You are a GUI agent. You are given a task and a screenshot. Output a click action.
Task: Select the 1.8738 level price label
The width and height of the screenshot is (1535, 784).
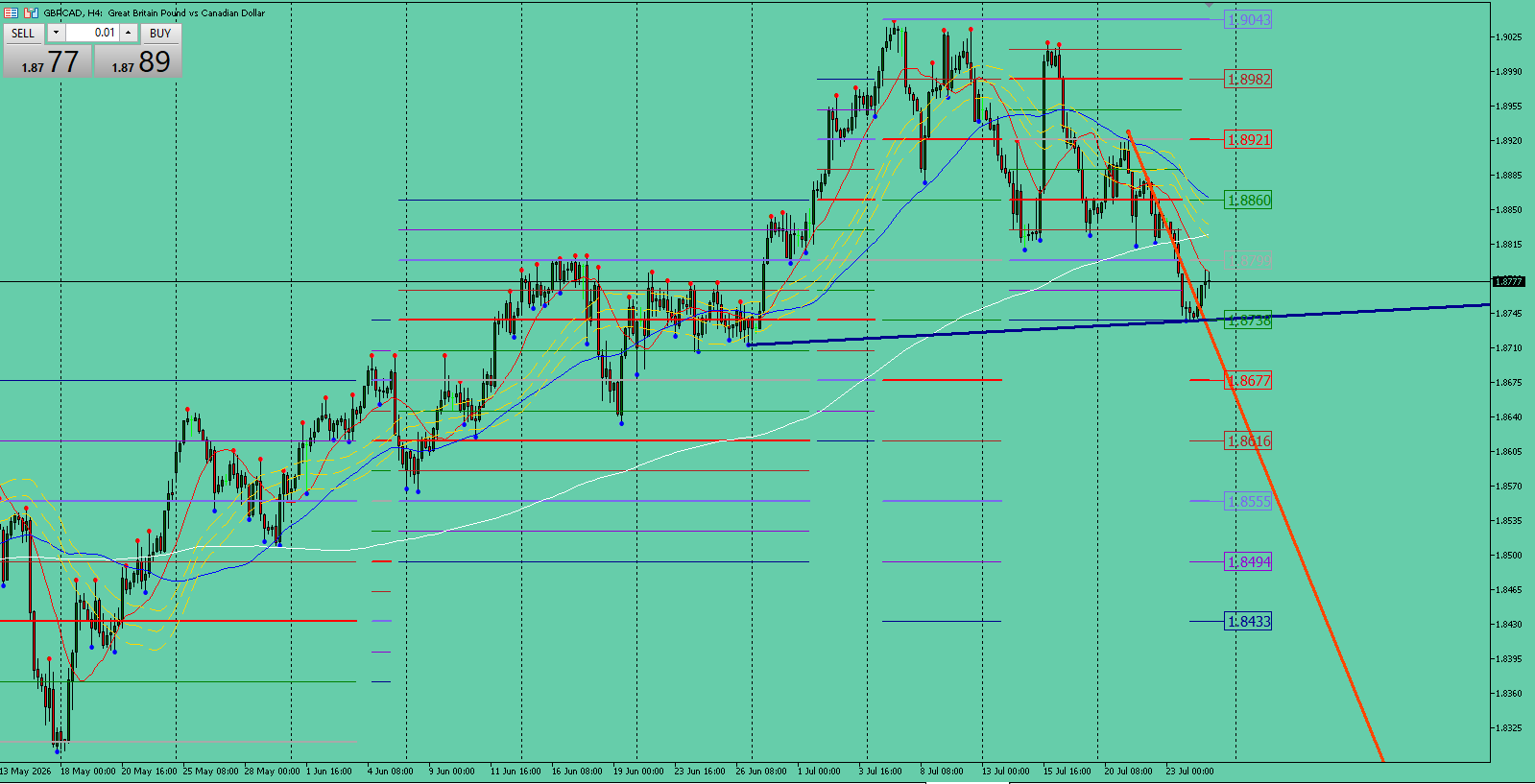(1249, 321)
